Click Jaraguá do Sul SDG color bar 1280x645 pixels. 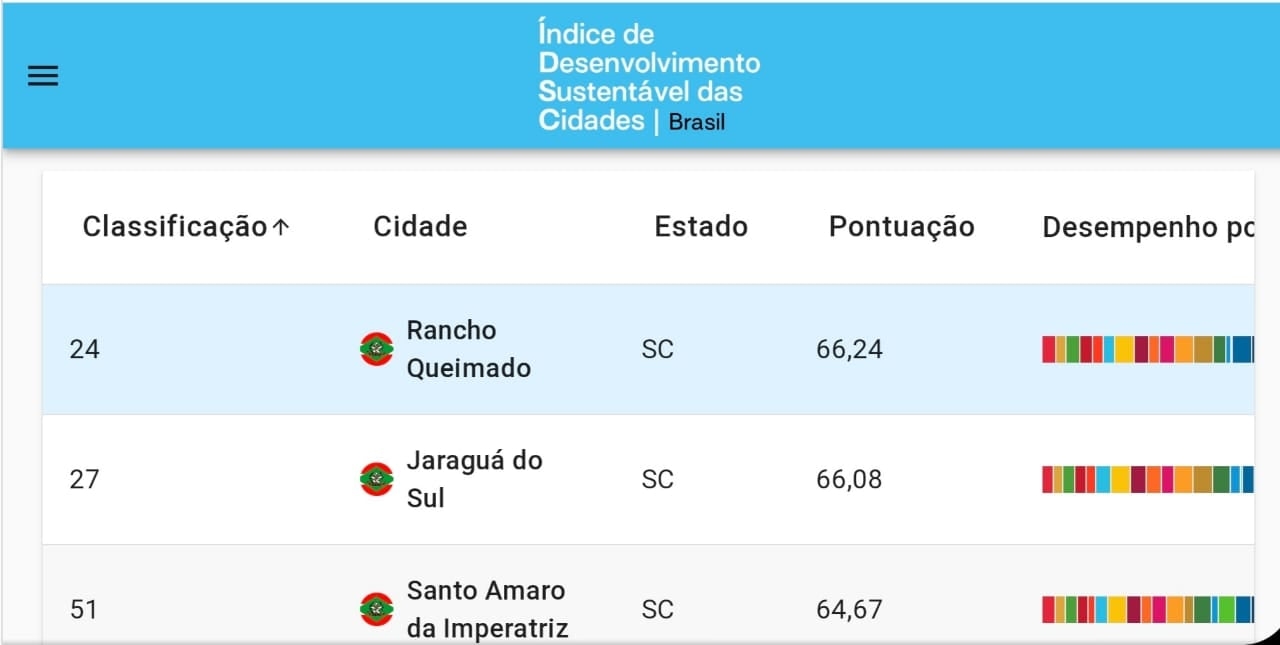click(1147, 479)
